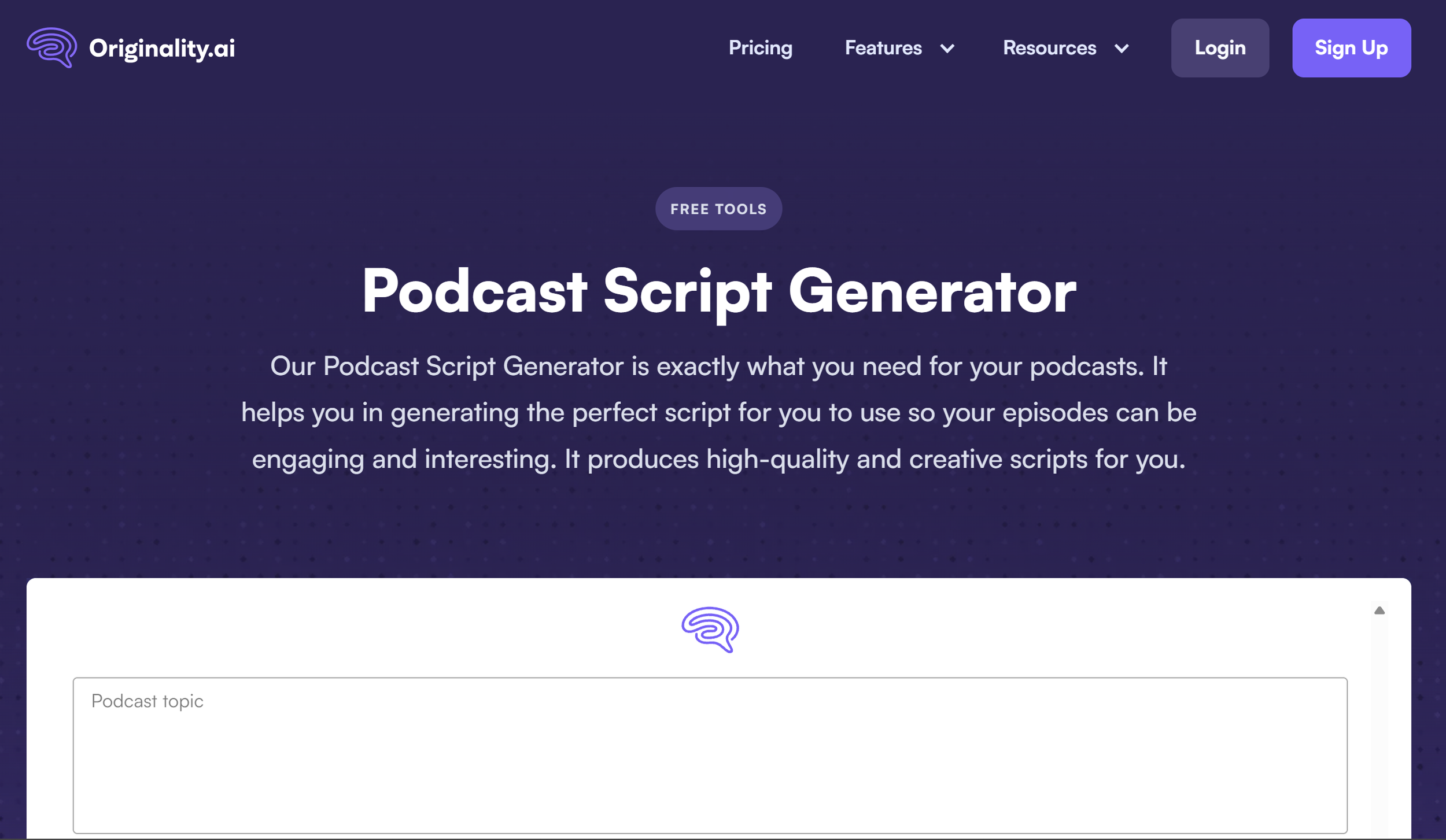Click the brain icon inside the white card
The height and width of the screenshot is (840, 1446).
pyautogui.click(x=710, y=629)
